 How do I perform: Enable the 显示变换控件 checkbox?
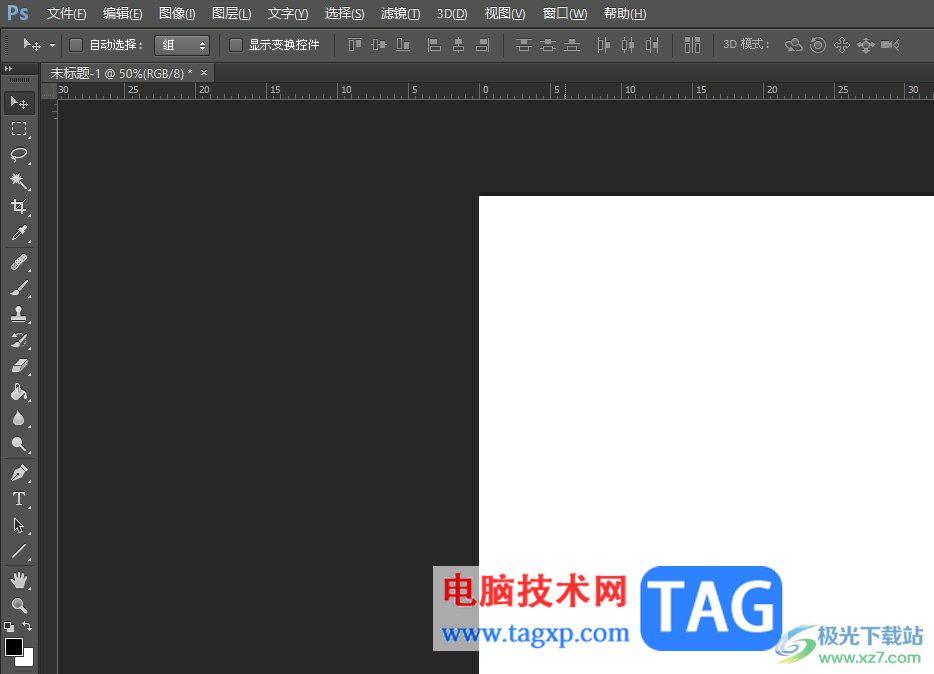(236, 45)
